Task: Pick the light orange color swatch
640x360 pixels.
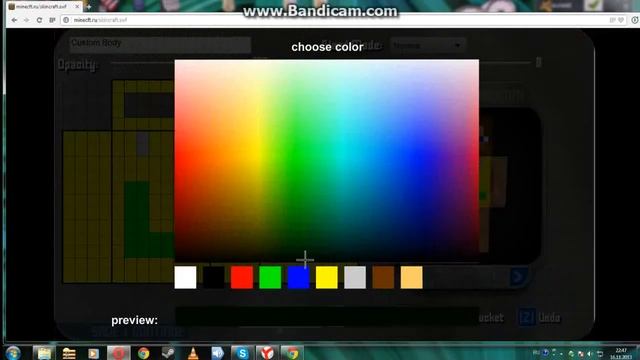Action: pyautogui.click(x=411, y=278)
